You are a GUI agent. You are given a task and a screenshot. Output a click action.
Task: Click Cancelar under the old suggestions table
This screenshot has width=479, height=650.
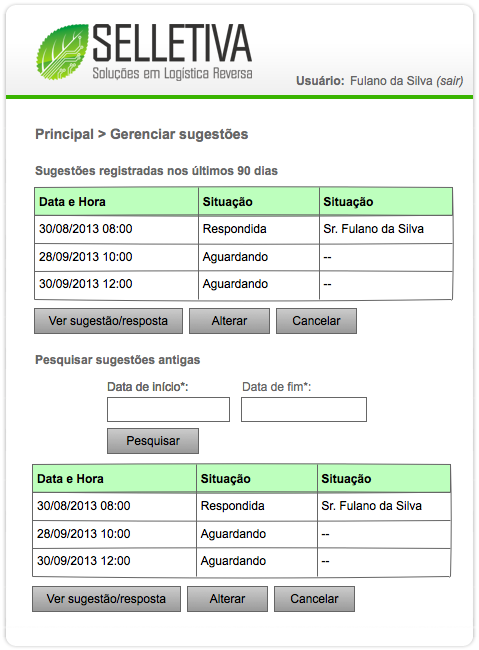[314, 599]
